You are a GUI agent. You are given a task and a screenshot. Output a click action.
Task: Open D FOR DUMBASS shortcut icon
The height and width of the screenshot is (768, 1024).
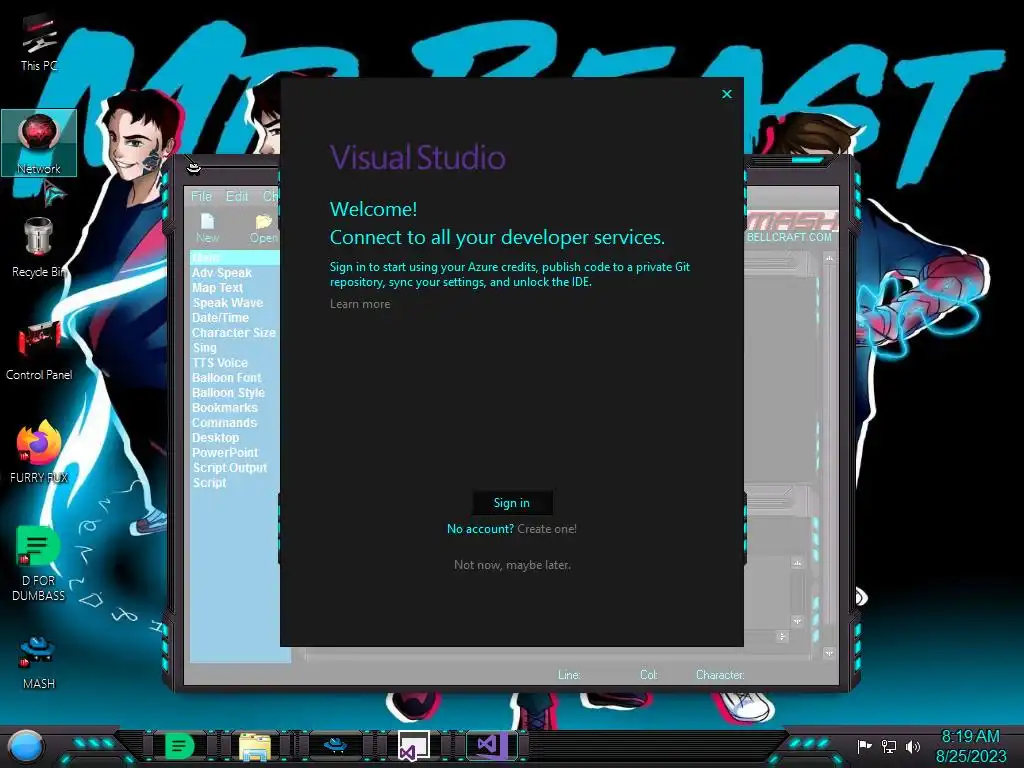pyautogui.click(x=39, y=563)
